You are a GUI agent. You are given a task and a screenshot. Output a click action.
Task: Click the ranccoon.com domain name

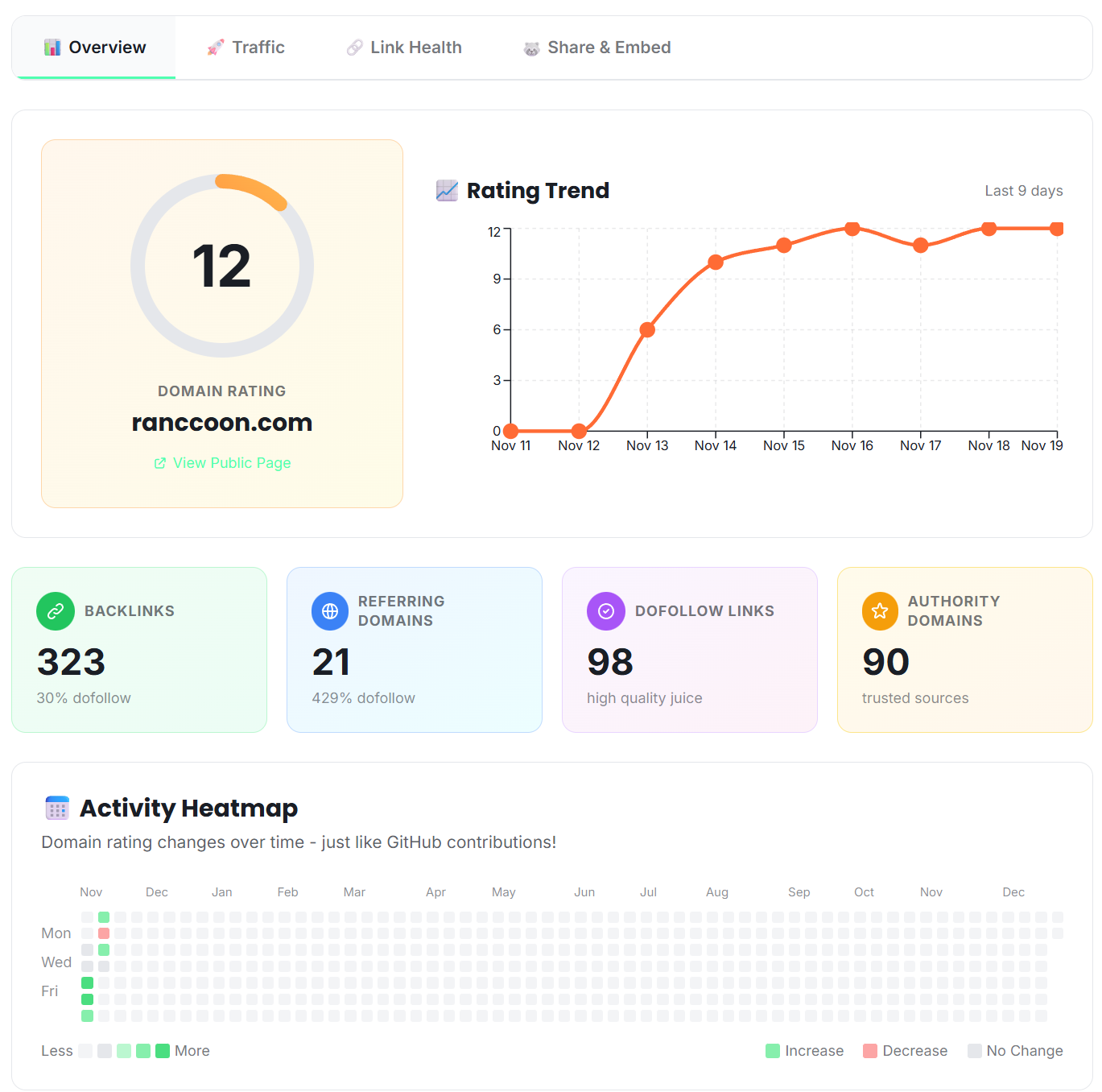tap(222, 422)
